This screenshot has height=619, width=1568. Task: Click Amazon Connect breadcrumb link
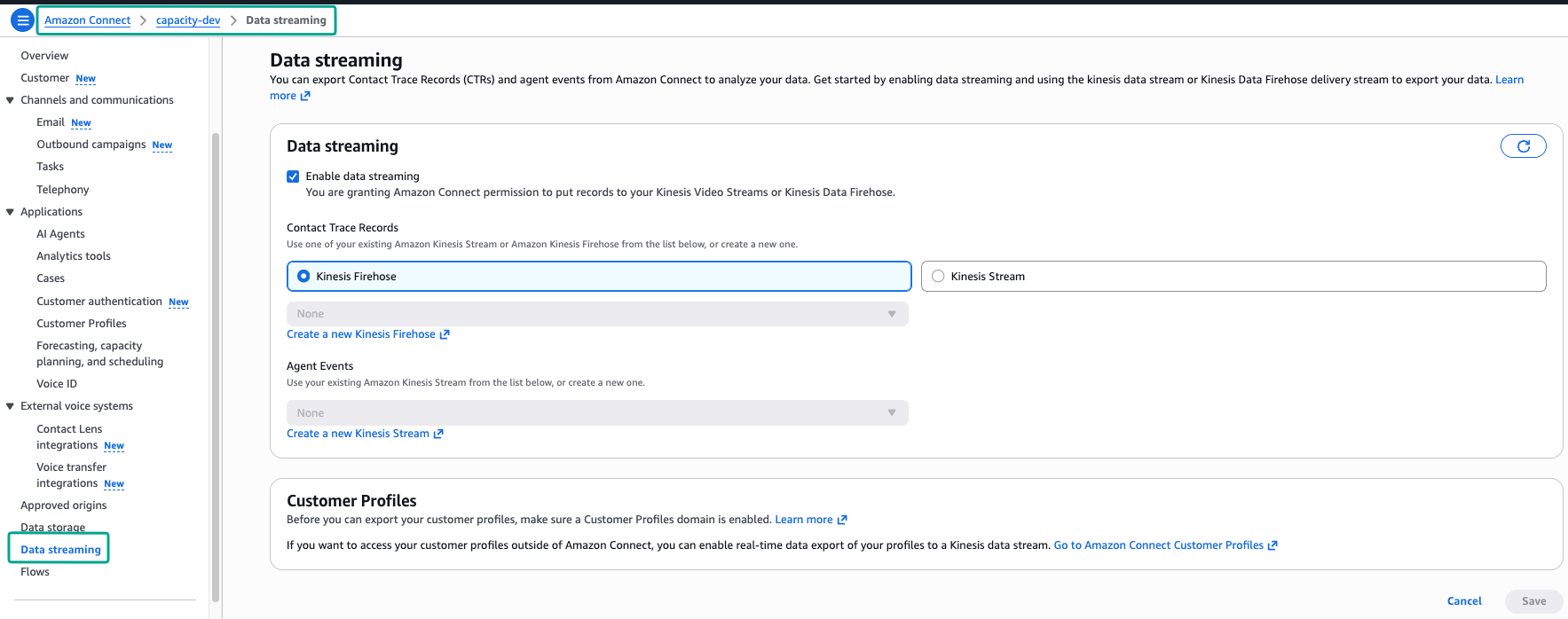tap(88, 20)
